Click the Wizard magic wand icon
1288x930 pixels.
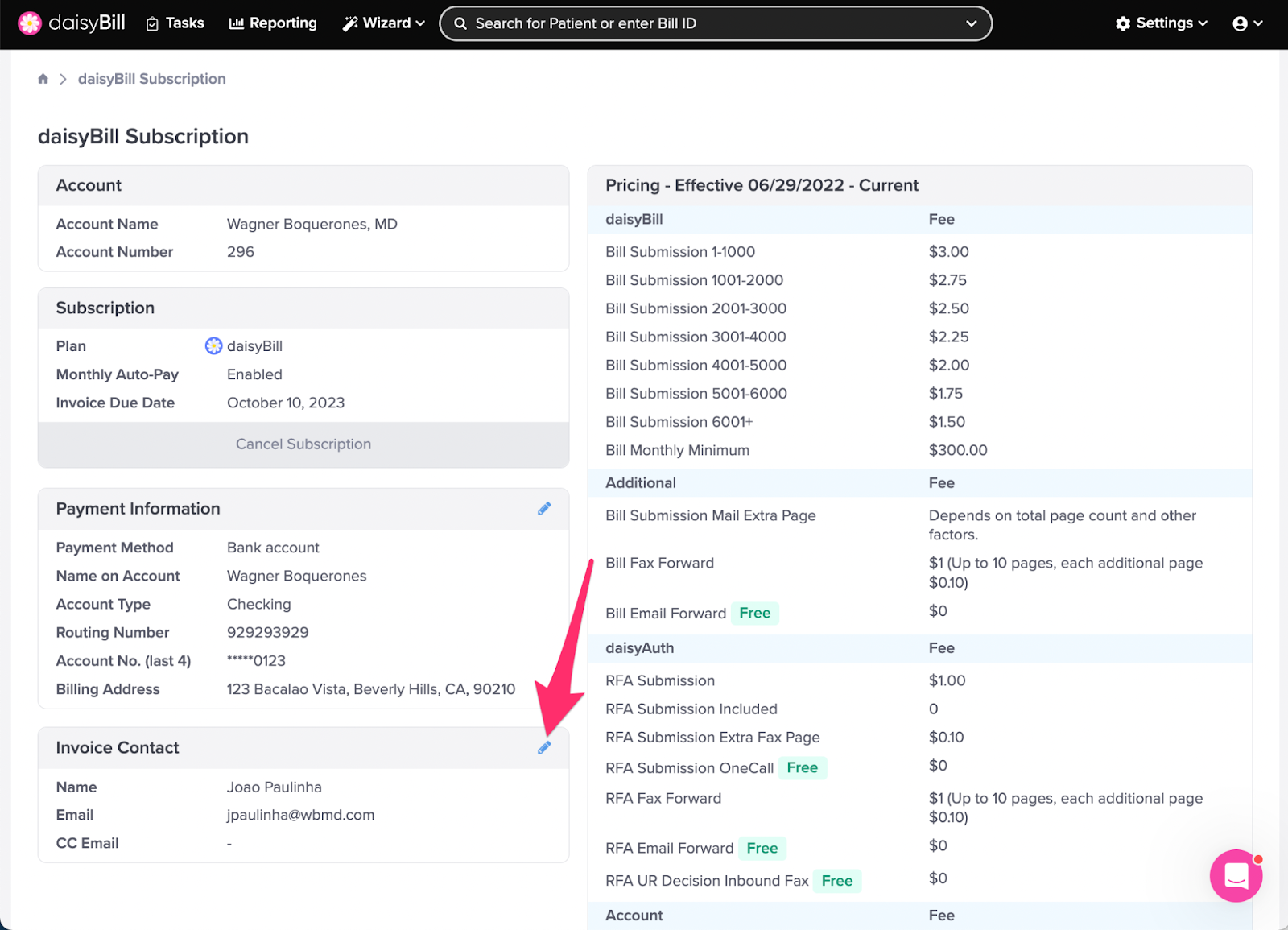[x=349, y=23]
